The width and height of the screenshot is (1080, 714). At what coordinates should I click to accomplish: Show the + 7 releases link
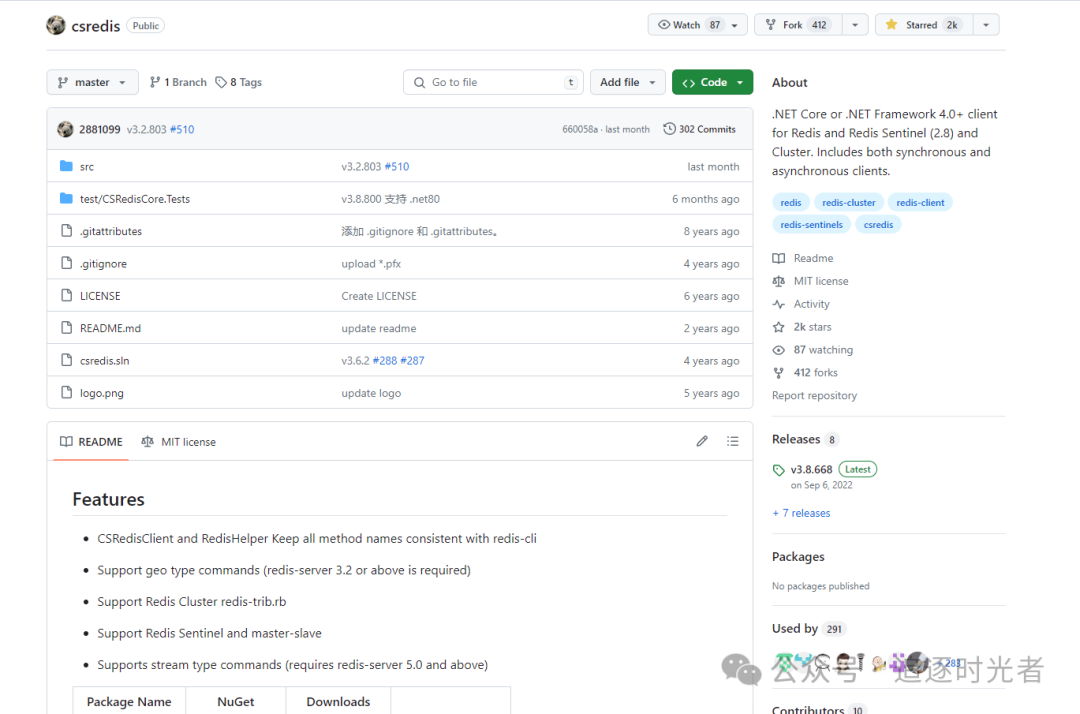(x=801, y=513)
